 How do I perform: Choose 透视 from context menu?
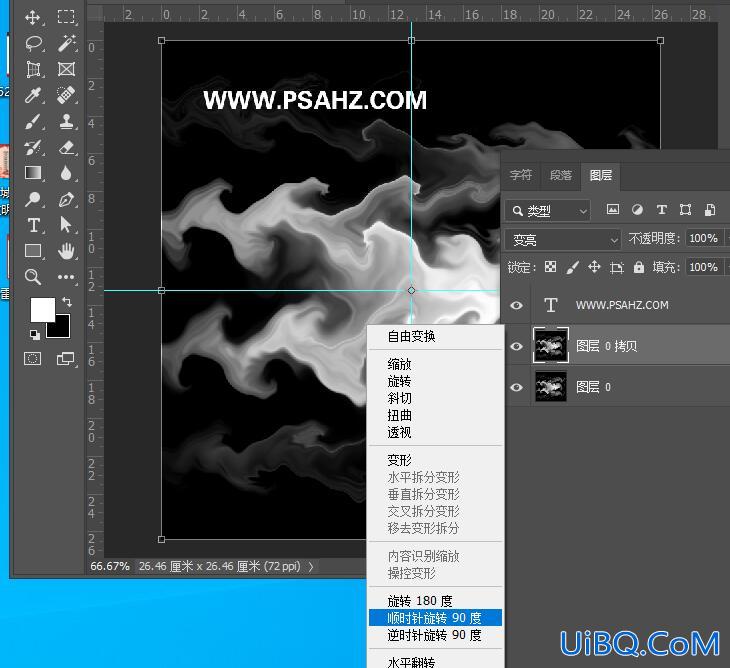coord(435,432)
